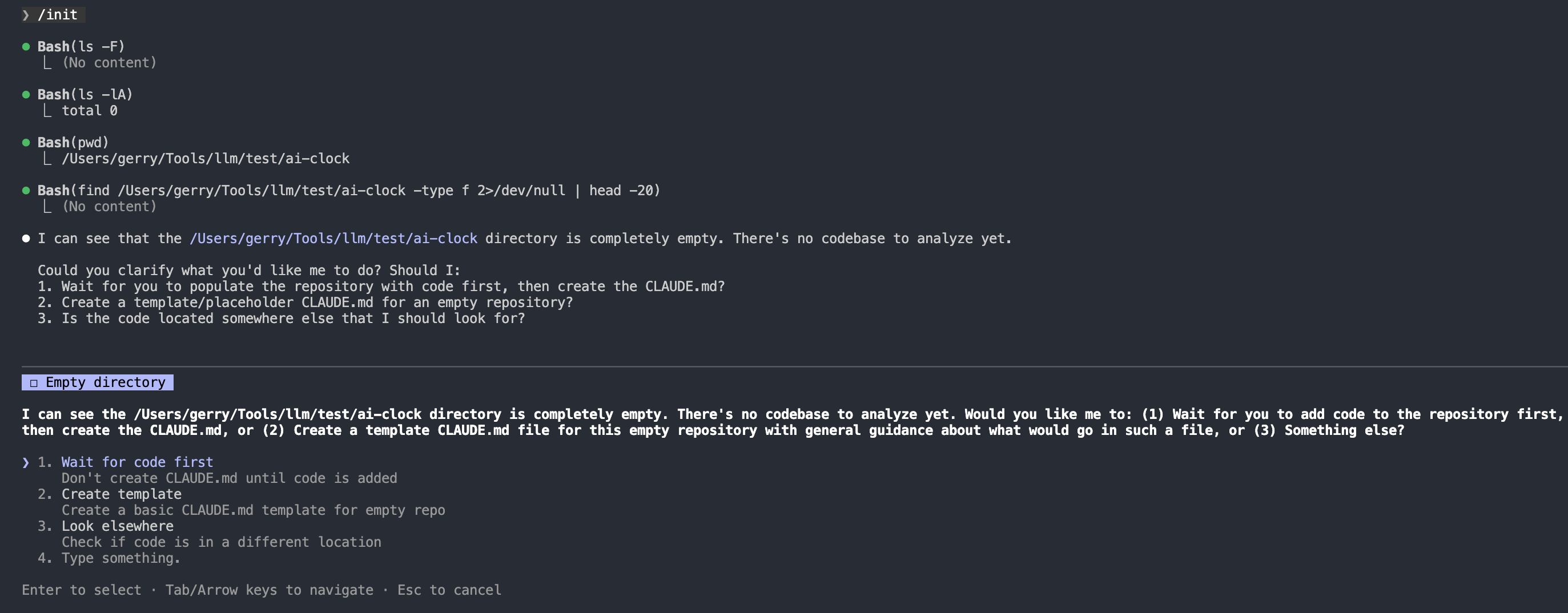Click the green status dot beside Bash(ls -lA)
This screenshot has height=613, width=1568.
tap(26, 95)
